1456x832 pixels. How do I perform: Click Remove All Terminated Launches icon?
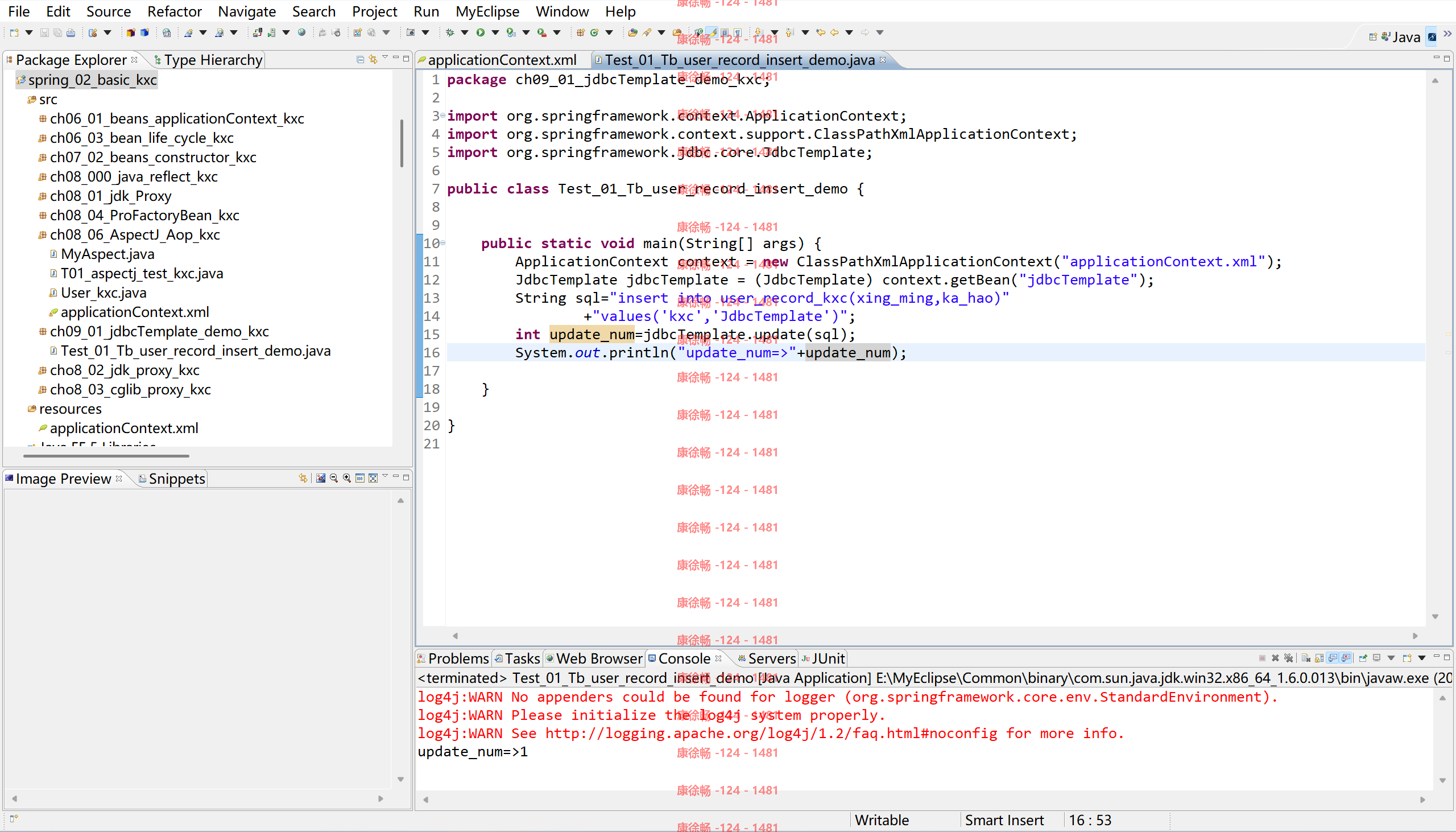(1289, 658)
